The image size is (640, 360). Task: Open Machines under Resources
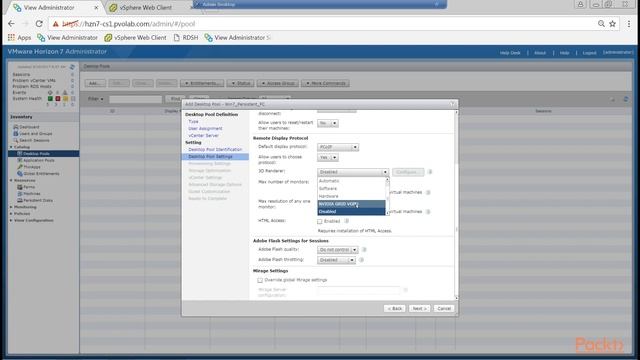pyautogui.click(x=29, y=193)
